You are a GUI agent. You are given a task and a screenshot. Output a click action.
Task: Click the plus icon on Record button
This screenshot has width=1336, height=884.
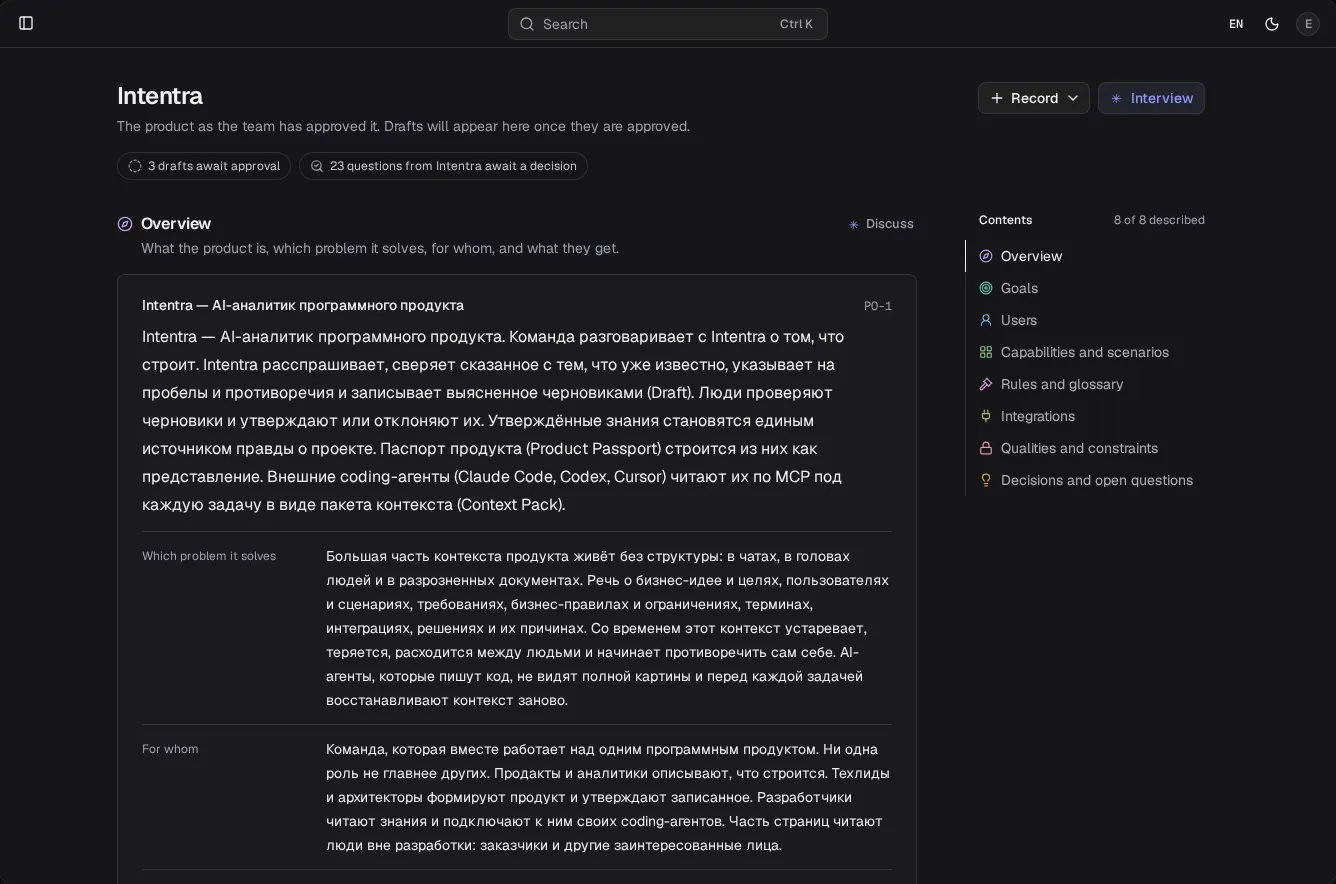(x=997, y=98)
